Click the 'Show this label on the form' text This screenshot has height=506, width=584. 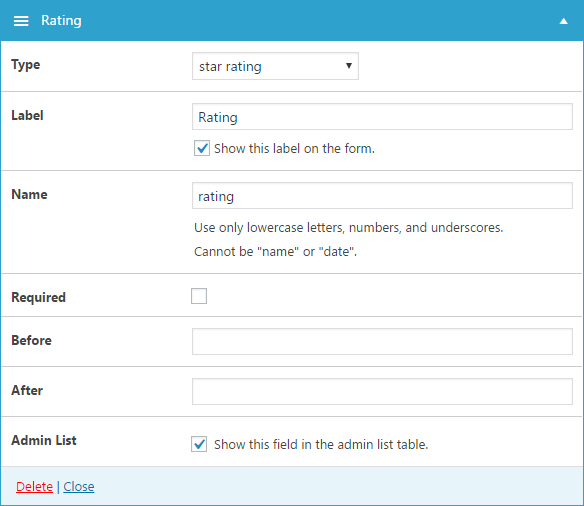coord(294,149)
